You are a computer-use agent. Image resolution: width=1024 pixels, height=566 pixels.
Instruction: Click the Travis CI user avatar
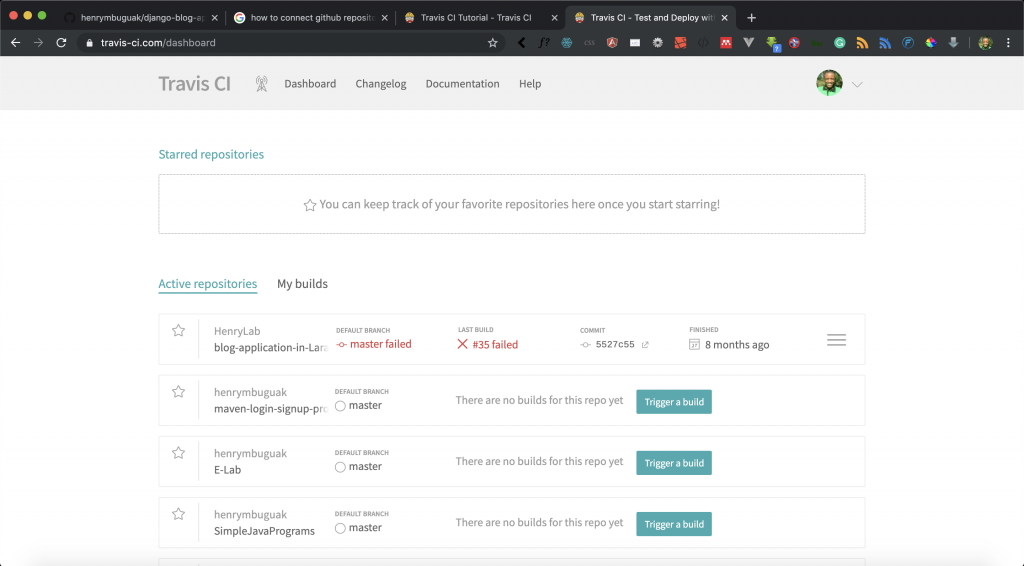click(829, 83)
